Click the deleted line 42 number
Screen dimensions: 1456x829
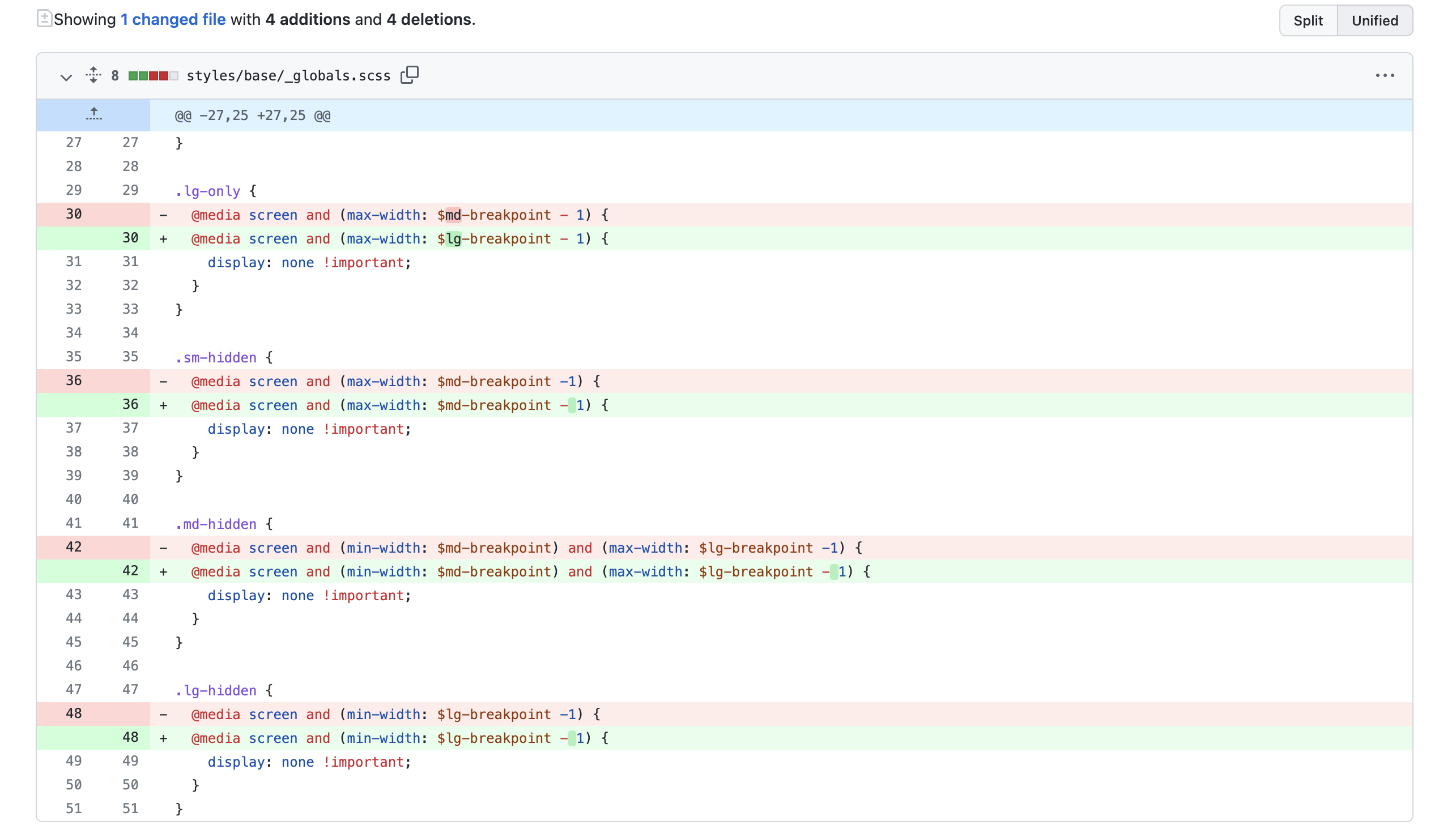74,547
